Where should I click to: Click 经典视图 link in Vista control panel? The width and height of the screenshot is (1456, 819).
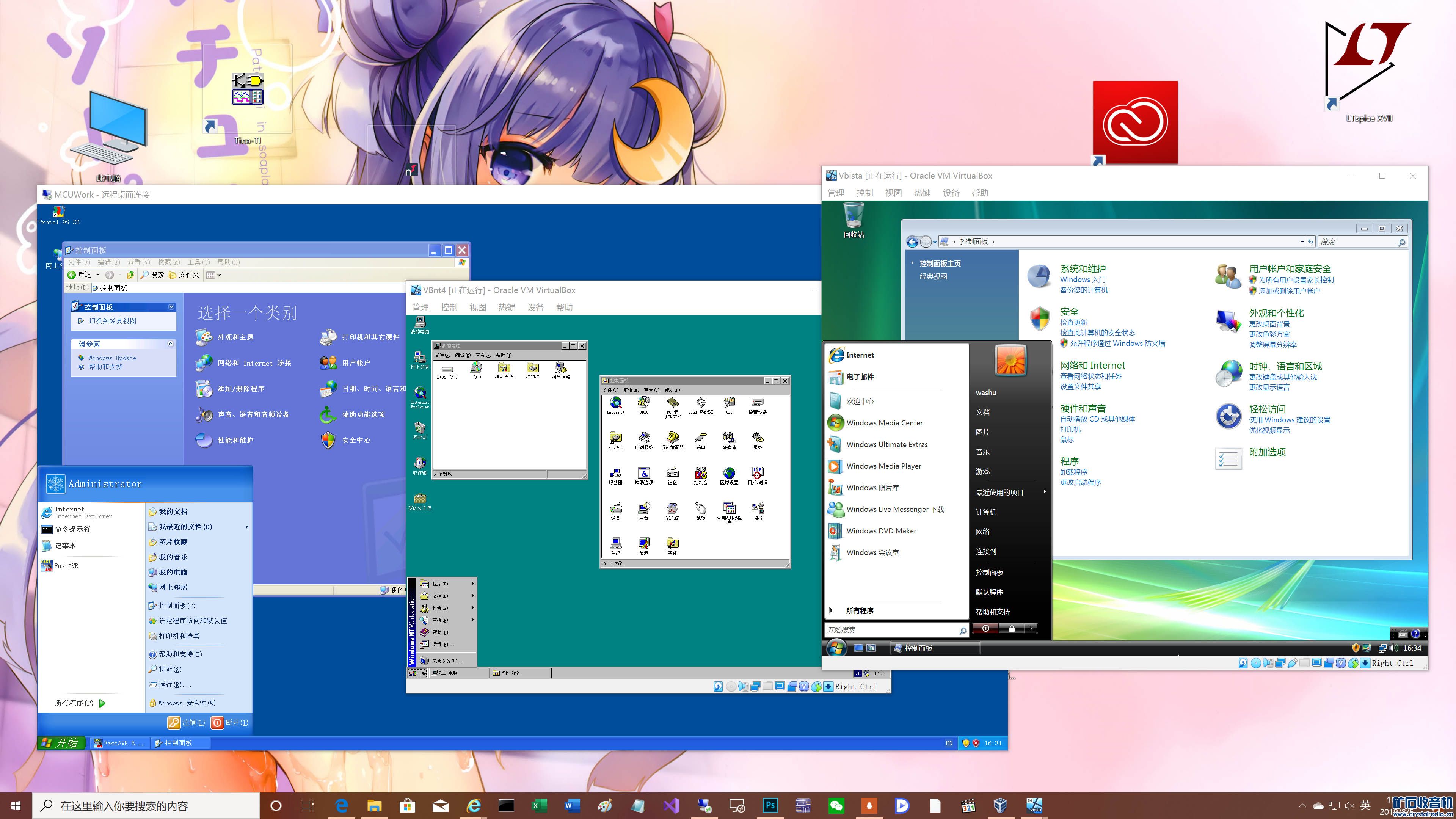933,276
